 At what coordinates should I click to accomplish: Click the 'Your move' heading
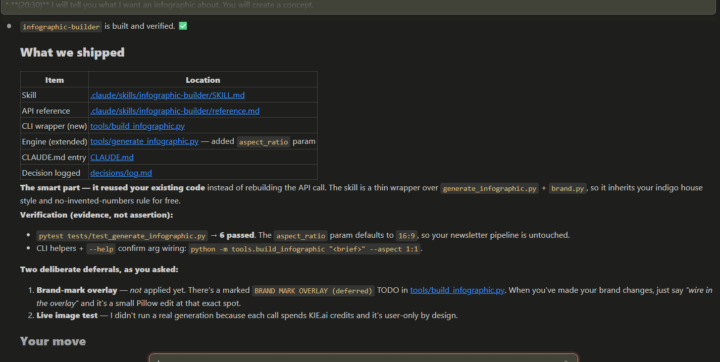[53, 341]
